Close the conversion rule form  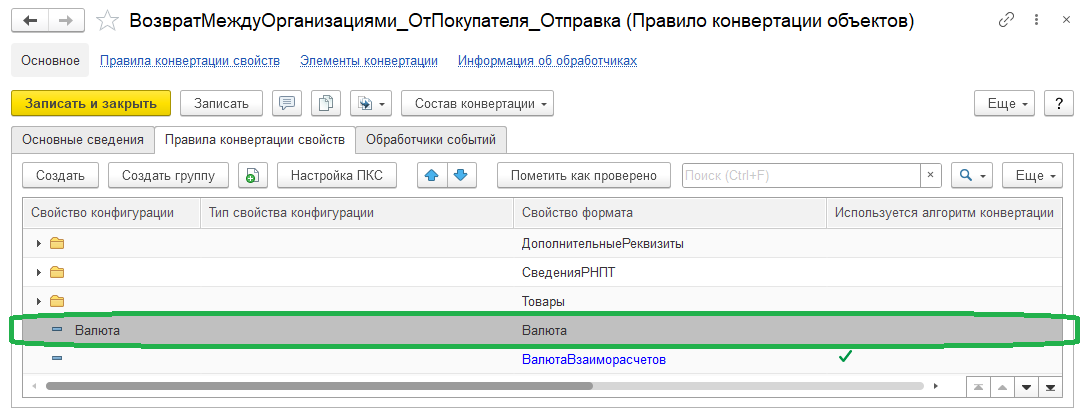point(1066,21)
